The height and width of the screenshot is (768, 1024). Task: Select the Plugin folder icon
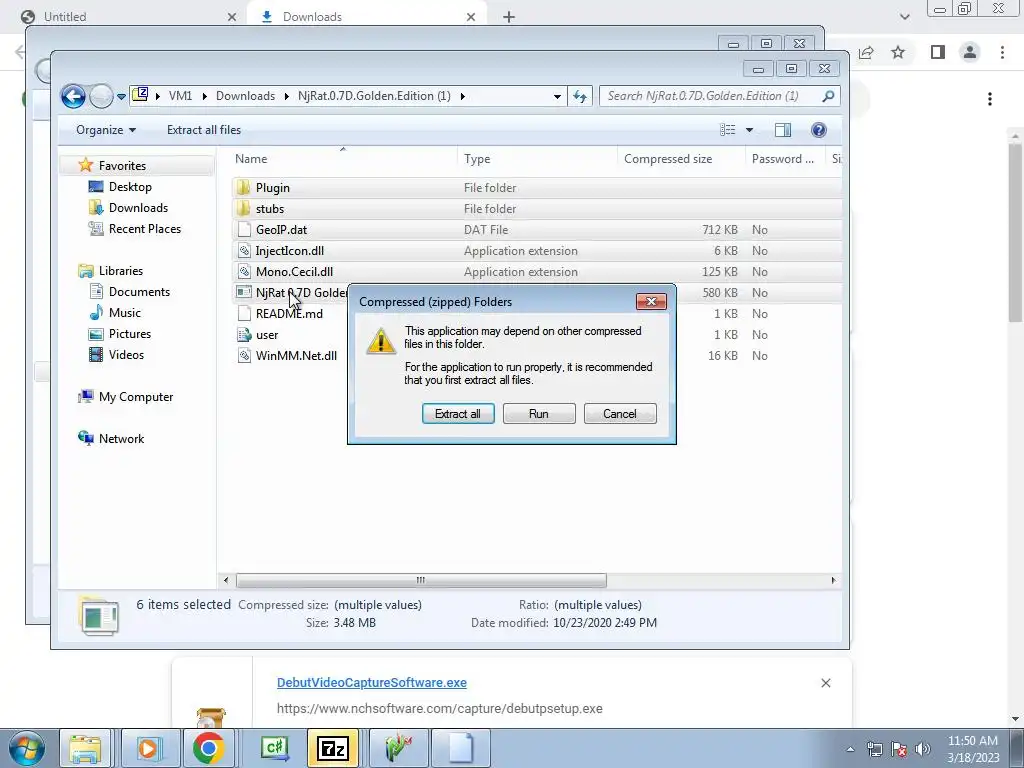coord(244,188)
